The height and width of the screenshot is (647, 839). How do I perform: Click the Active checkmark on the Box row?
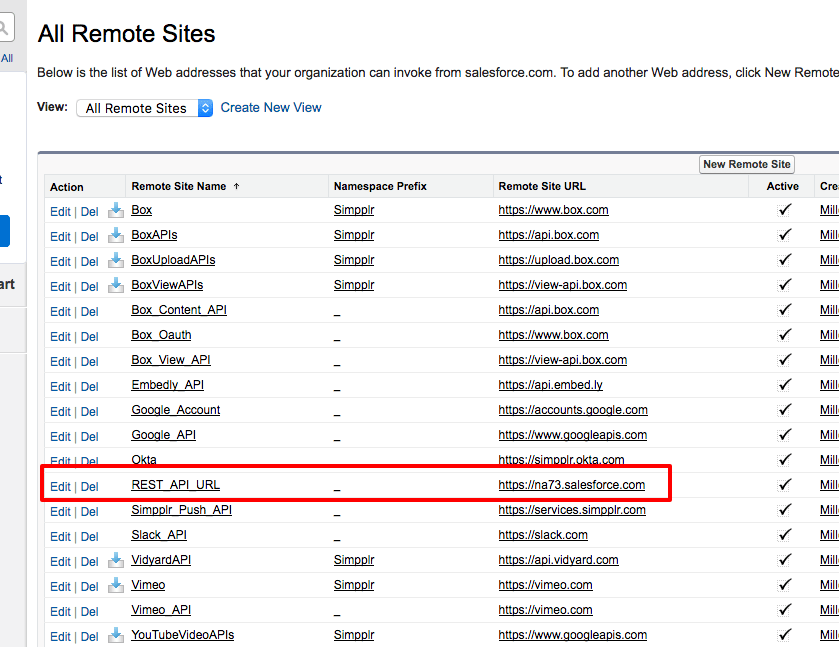pyautogui.click(x=785, y=210)
